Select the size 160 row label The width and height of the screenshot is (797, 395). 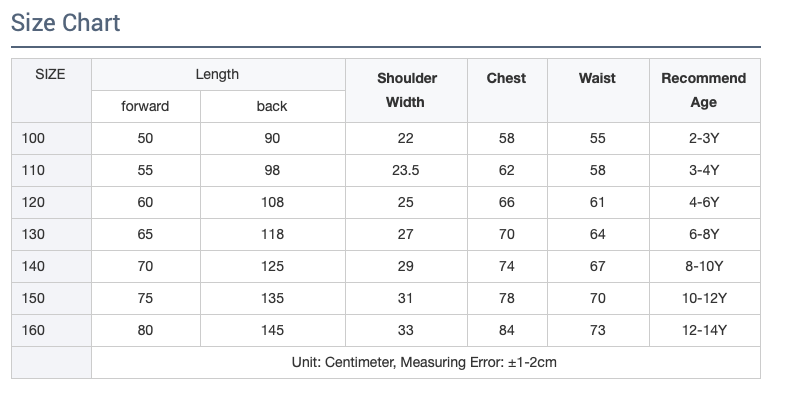[x=51, y=331]
